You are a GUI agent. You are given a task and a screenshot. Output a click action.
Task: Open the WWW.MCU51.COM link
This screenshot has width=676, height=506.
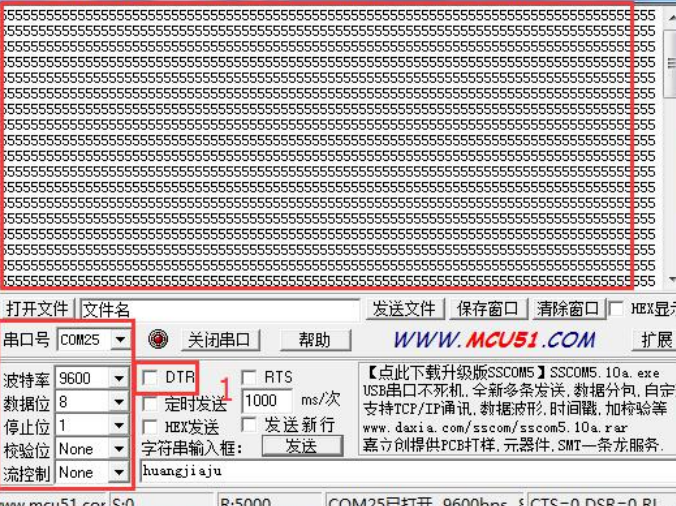[x=494, y=340]
